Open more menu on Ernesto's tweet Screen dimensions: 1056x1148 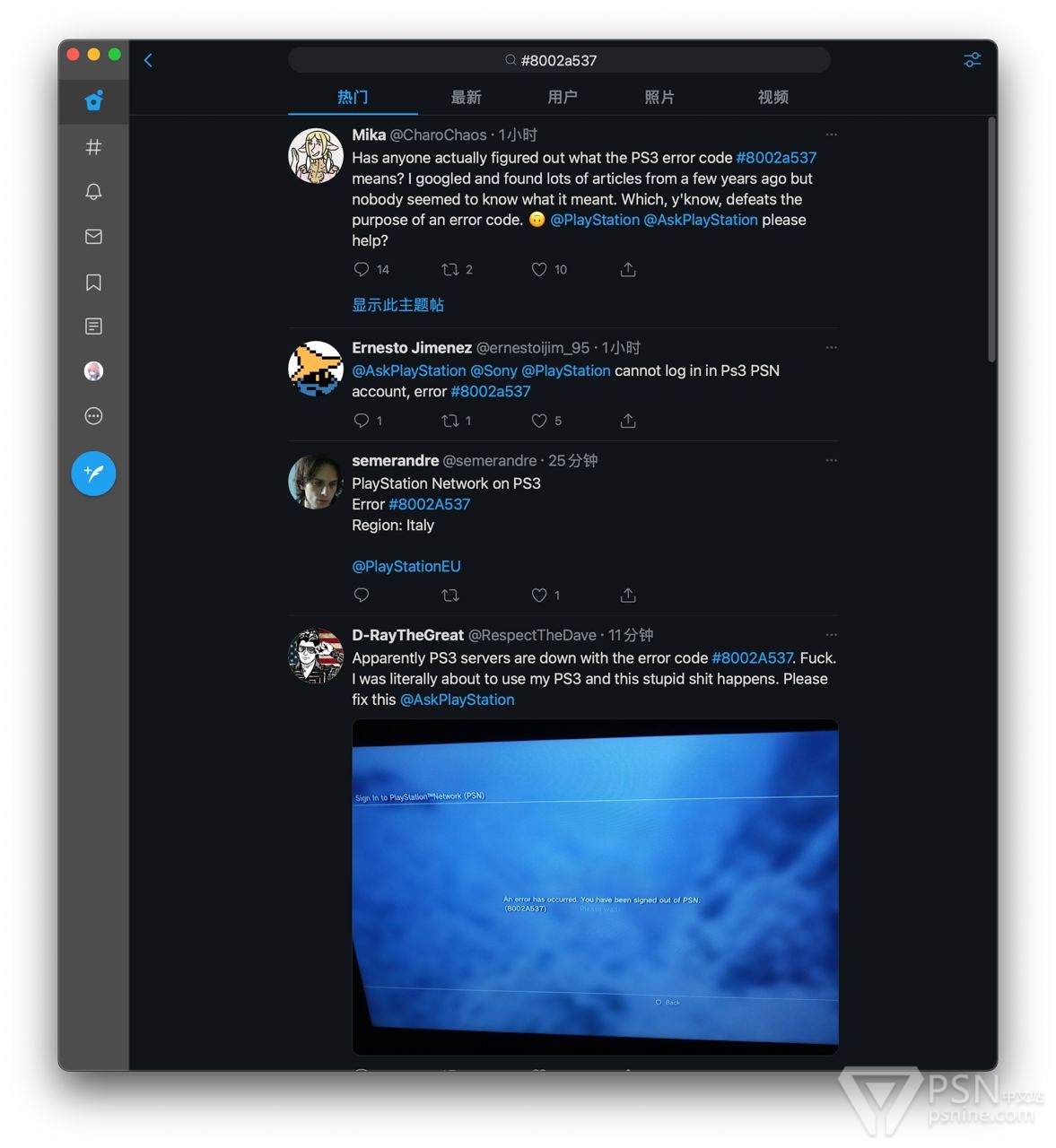tap(832, 347)
